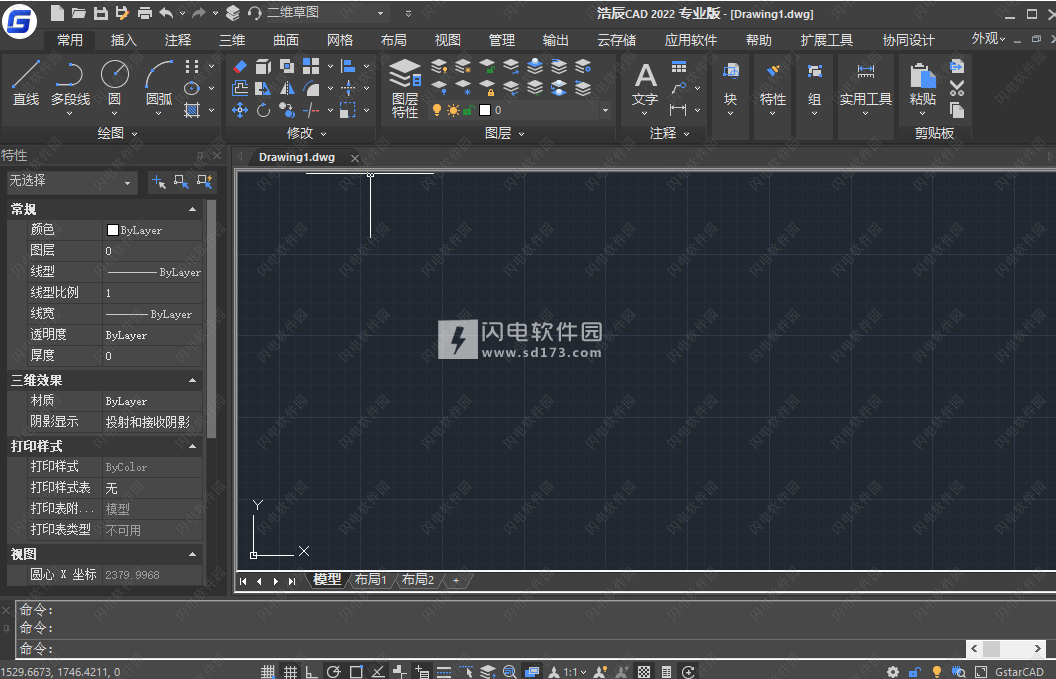Collapse the 视图 properties section

pyautogui.click(x=193, y=554)
